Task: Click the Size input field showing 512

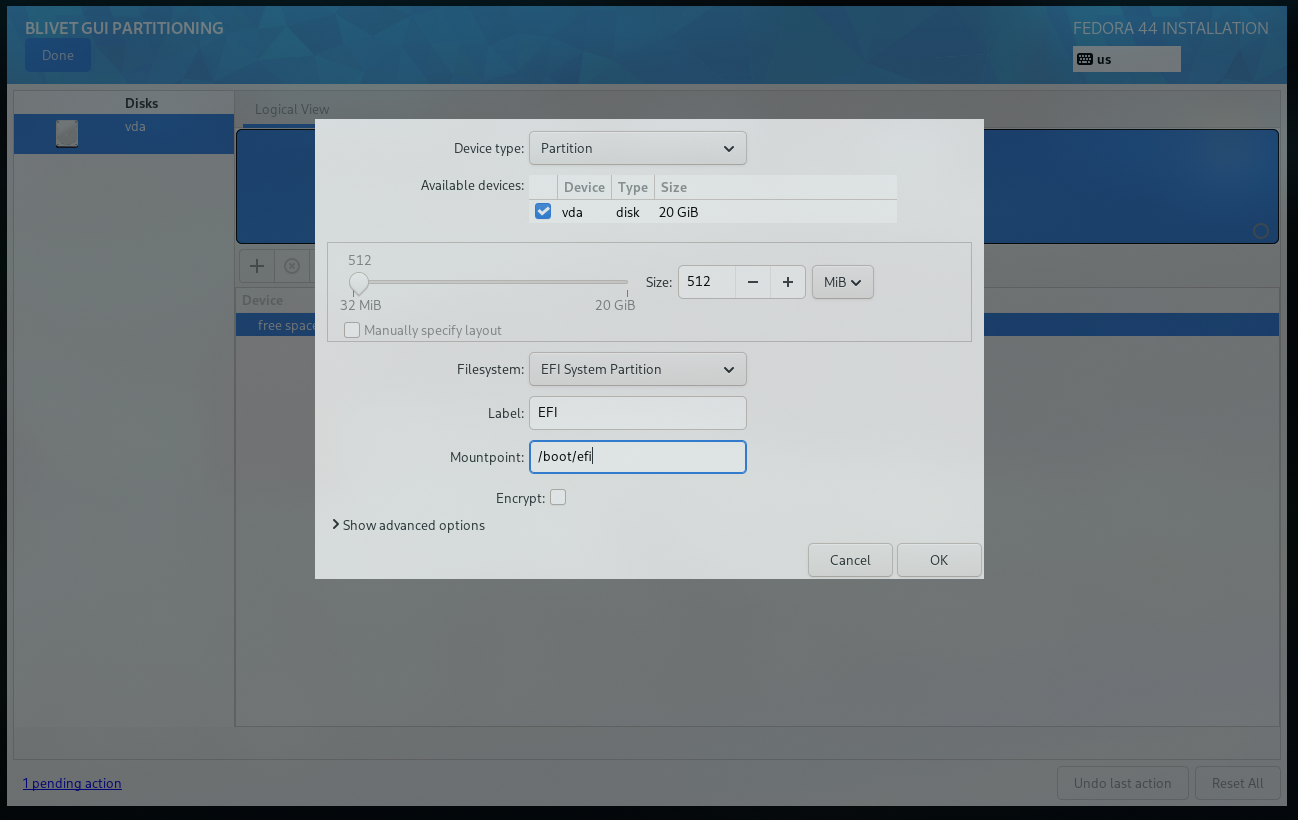Action: click(707, 282)
